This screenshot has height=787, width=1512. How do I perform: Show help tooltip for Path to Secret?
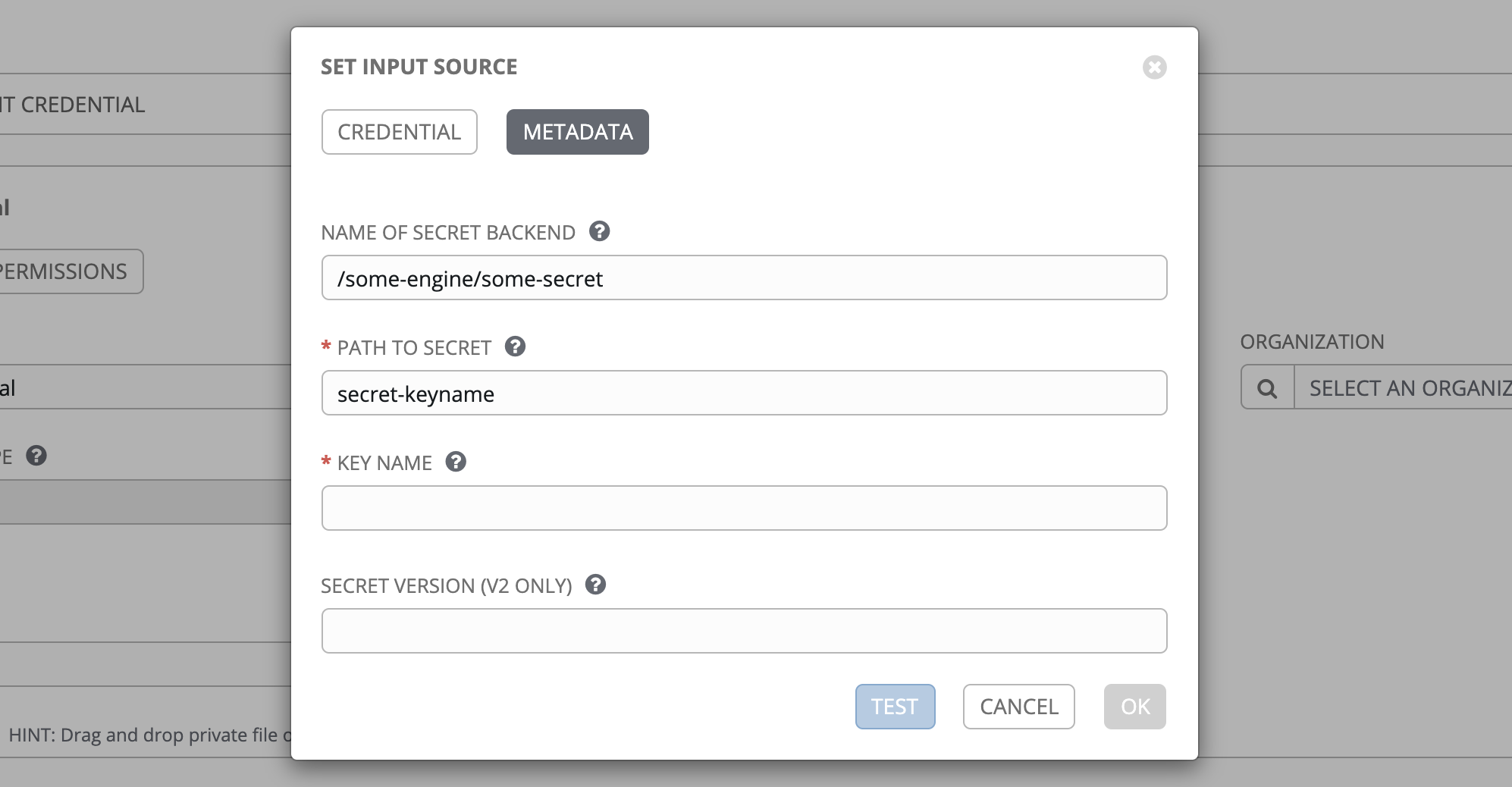click(516, 346)
